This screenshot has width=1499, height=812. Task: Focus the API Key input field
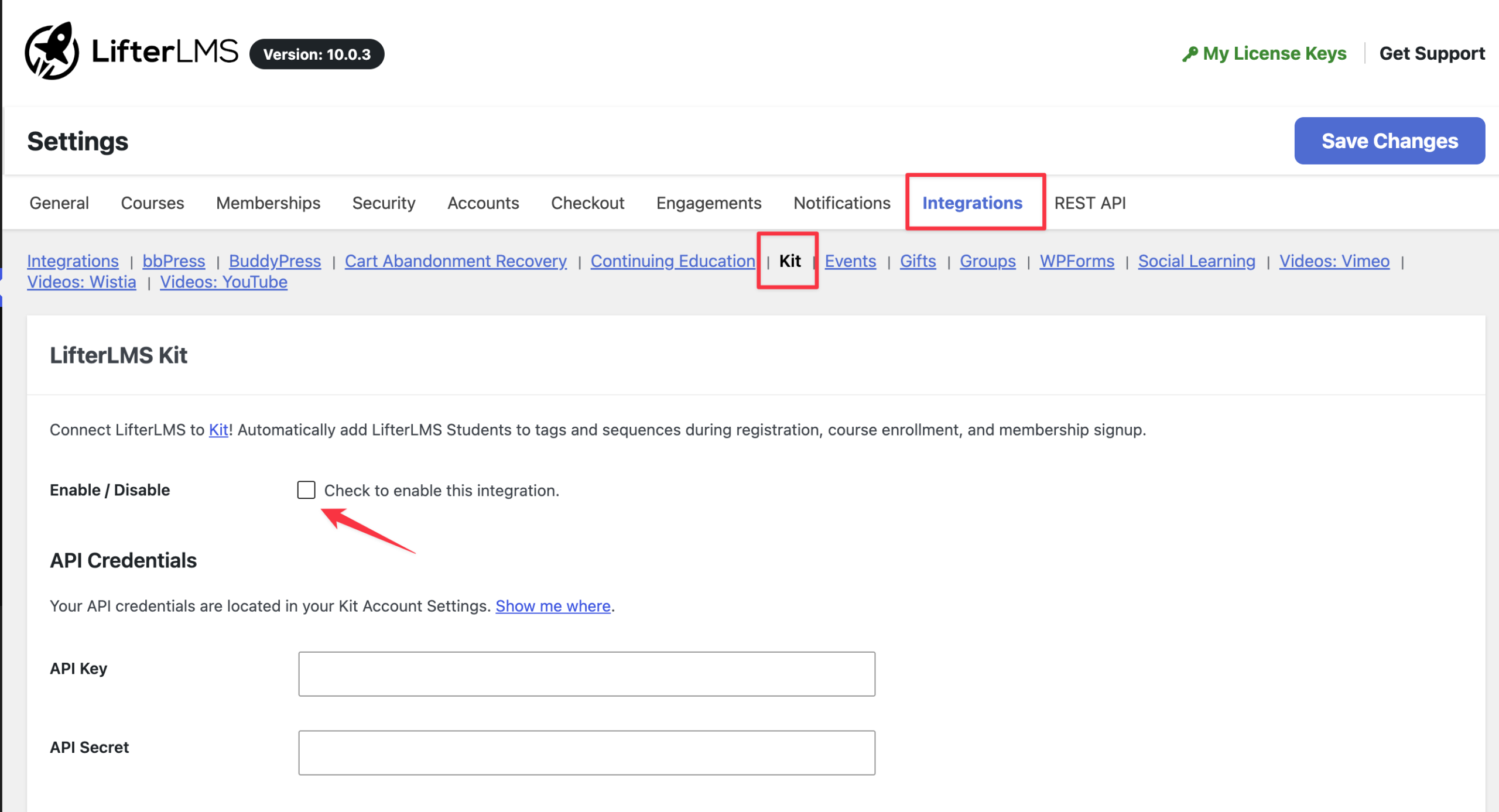587,674
